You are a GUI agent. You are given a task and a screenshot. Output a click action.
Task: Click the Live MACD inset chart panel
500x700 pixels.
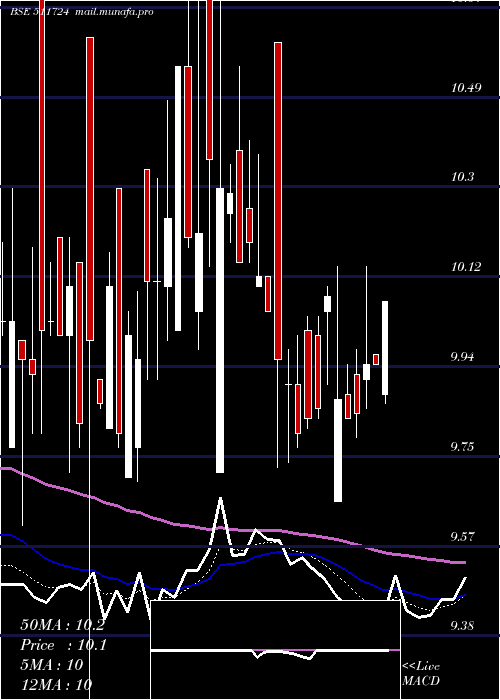coord(275,650)
